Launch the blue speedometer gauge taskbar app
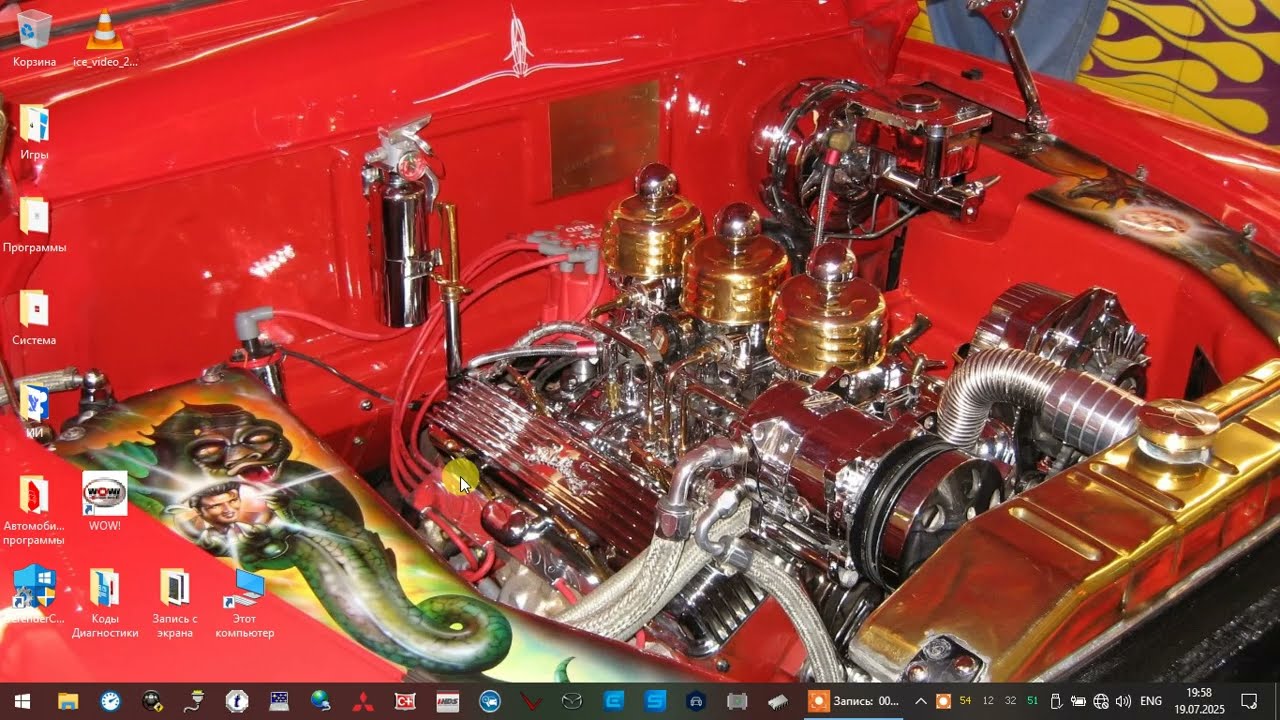1280x720 pixels. pyautogui.click(x=110, y=701)
